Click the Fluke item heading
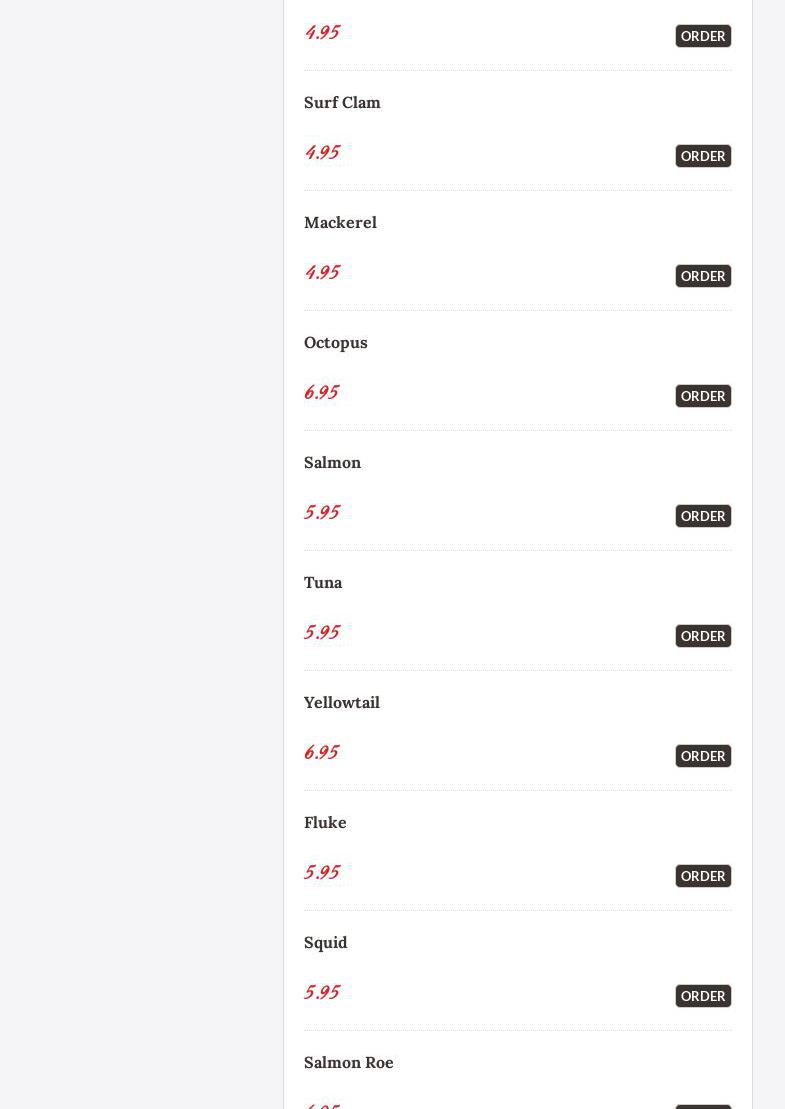785x1109 pixels. (325, 822)
